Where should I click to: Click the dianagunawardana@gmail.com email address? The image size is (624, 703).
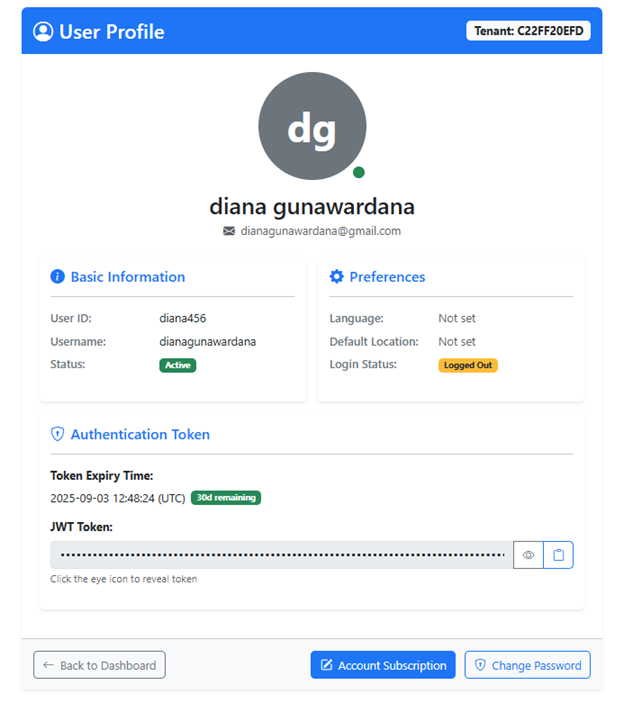(320, 231)
